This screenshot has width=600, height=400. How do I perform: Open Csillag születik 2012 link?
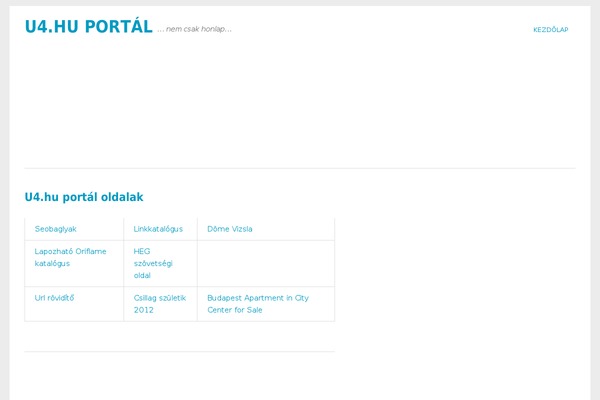click(x=160, y=304)
